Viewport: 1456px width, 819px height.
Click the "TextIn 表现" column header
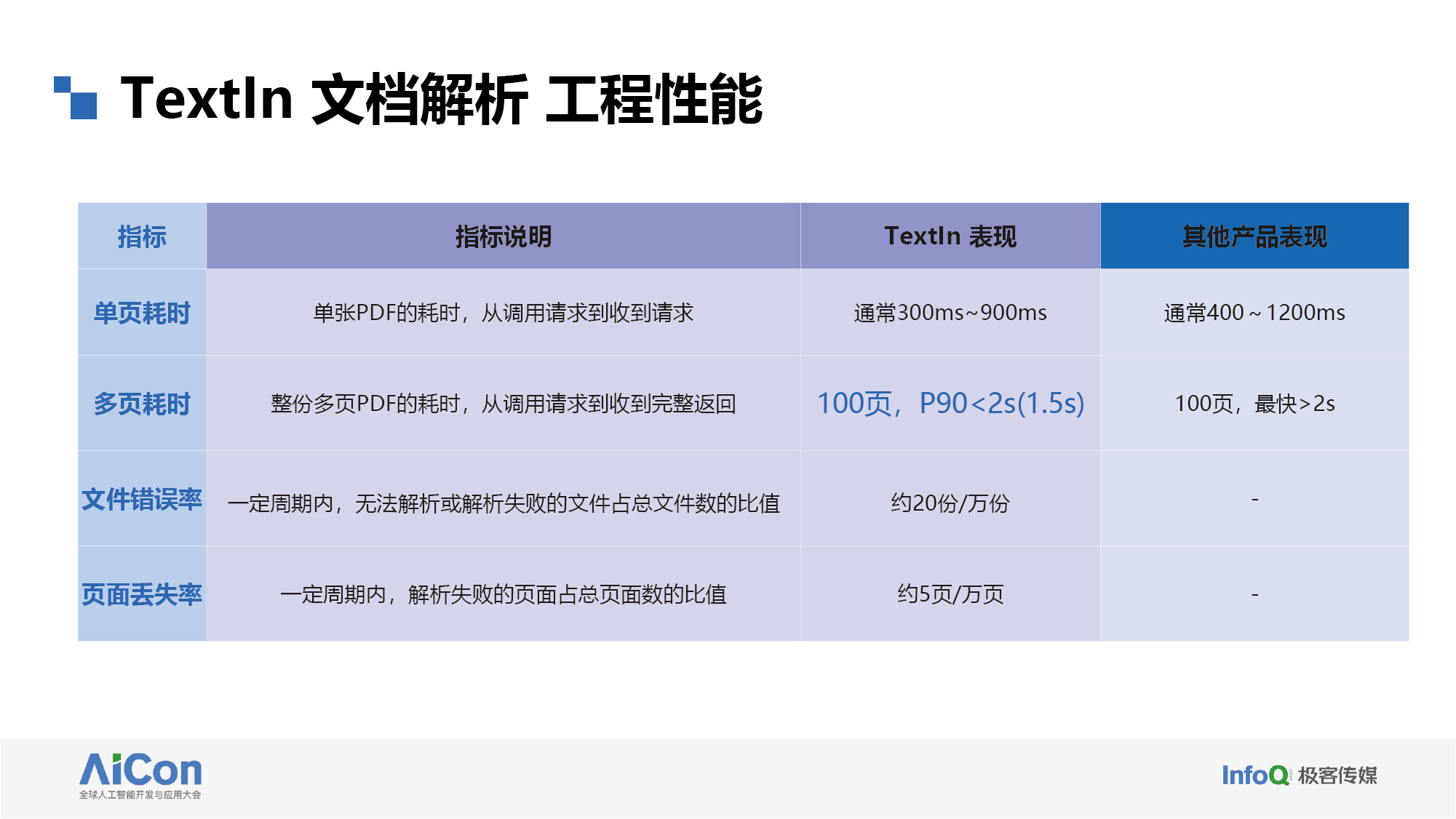pyautogui.click(x=950, y=236)
